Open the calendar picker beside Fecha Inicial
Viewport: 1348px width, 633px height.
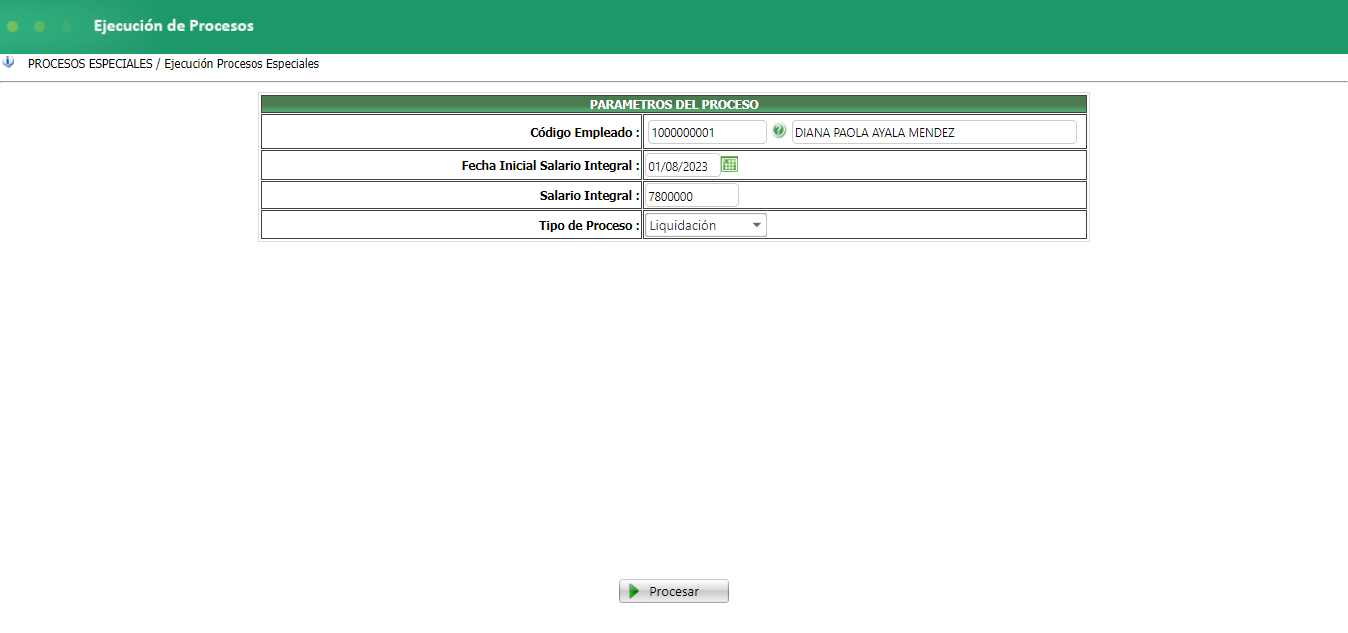coord(729,164)
